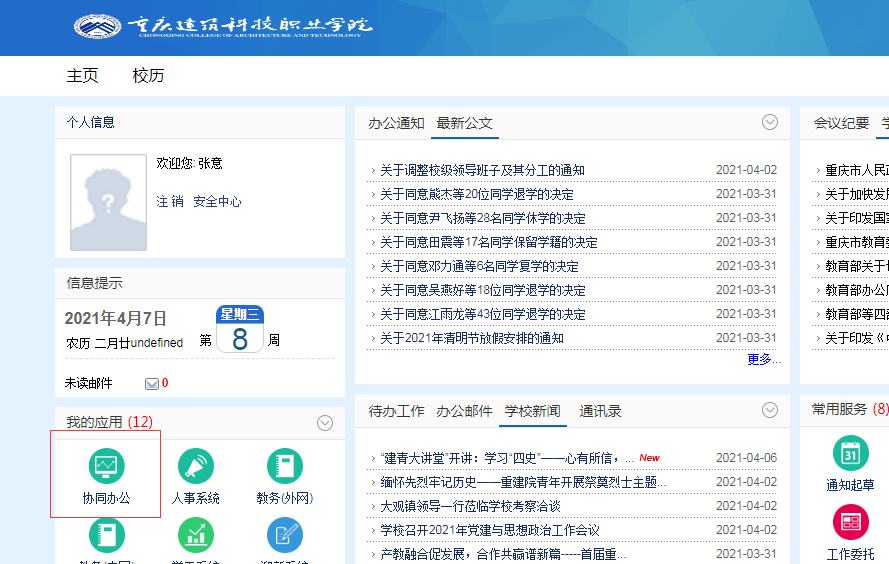The image size is (889, 564).
Task: Click the 个人信息 panel heading
Action: pos(91,122)
